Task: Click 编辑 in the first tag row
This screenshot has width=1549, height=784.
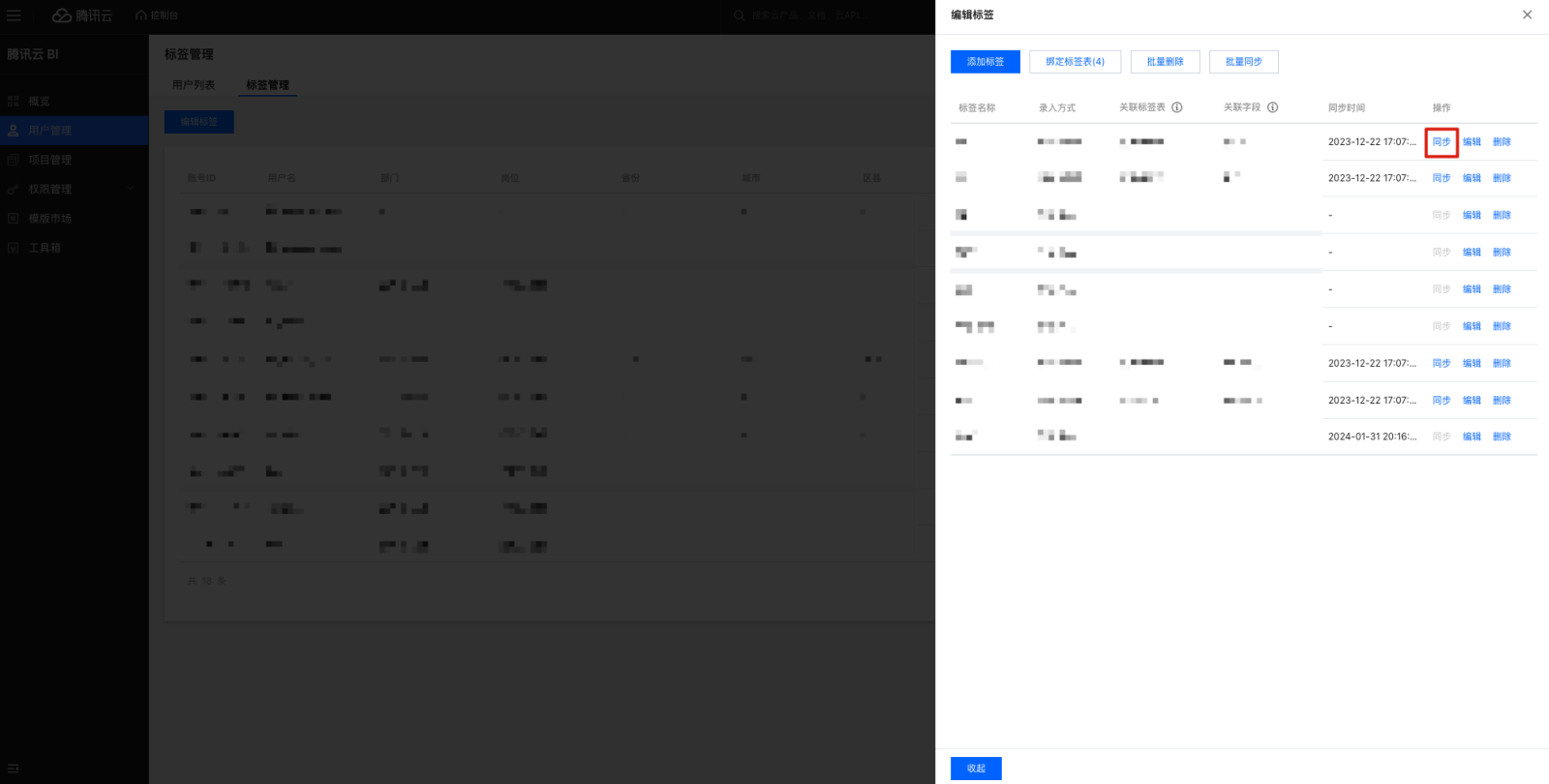Action: (1472, 142)
